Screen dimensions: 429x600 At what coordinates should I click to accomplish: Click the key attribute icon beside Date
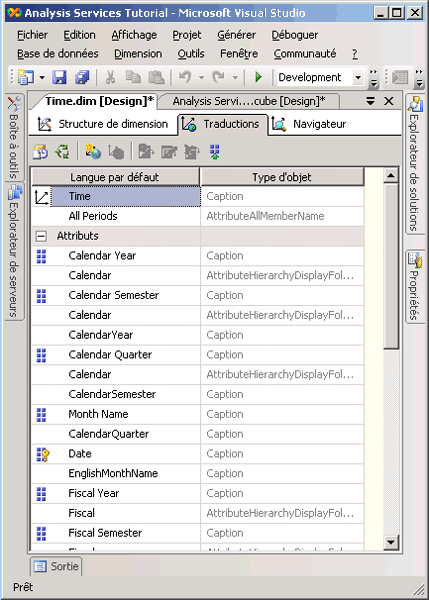[42, 454]
